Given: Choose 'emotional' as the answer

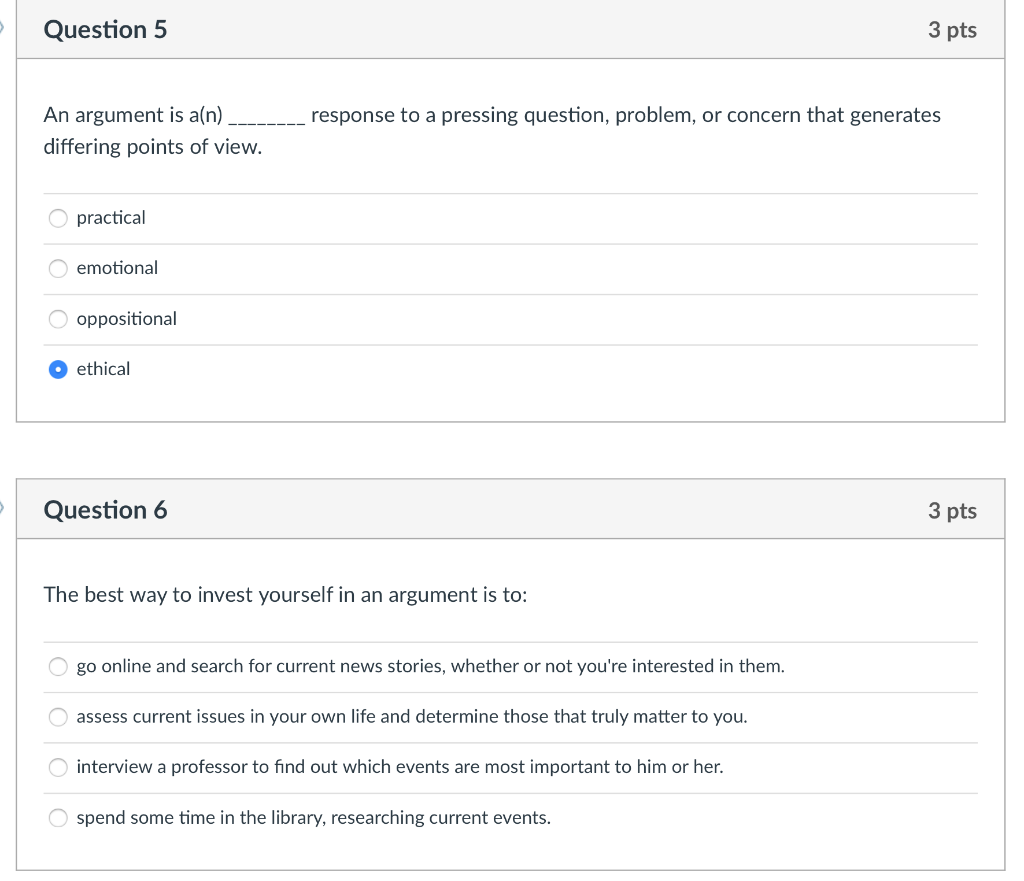Looking at the screenshot, I should click(x=58, y=268).
